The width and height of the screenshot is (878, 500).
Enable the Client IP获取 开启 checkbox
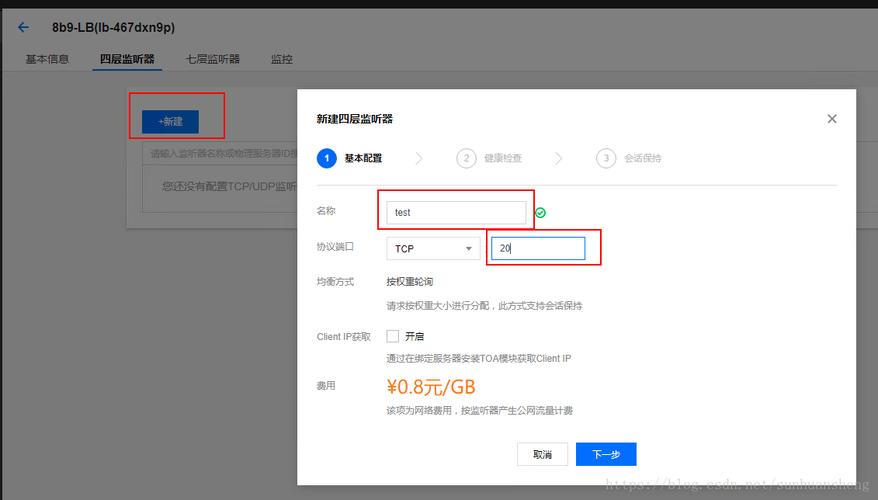click(x=393, y=336)
